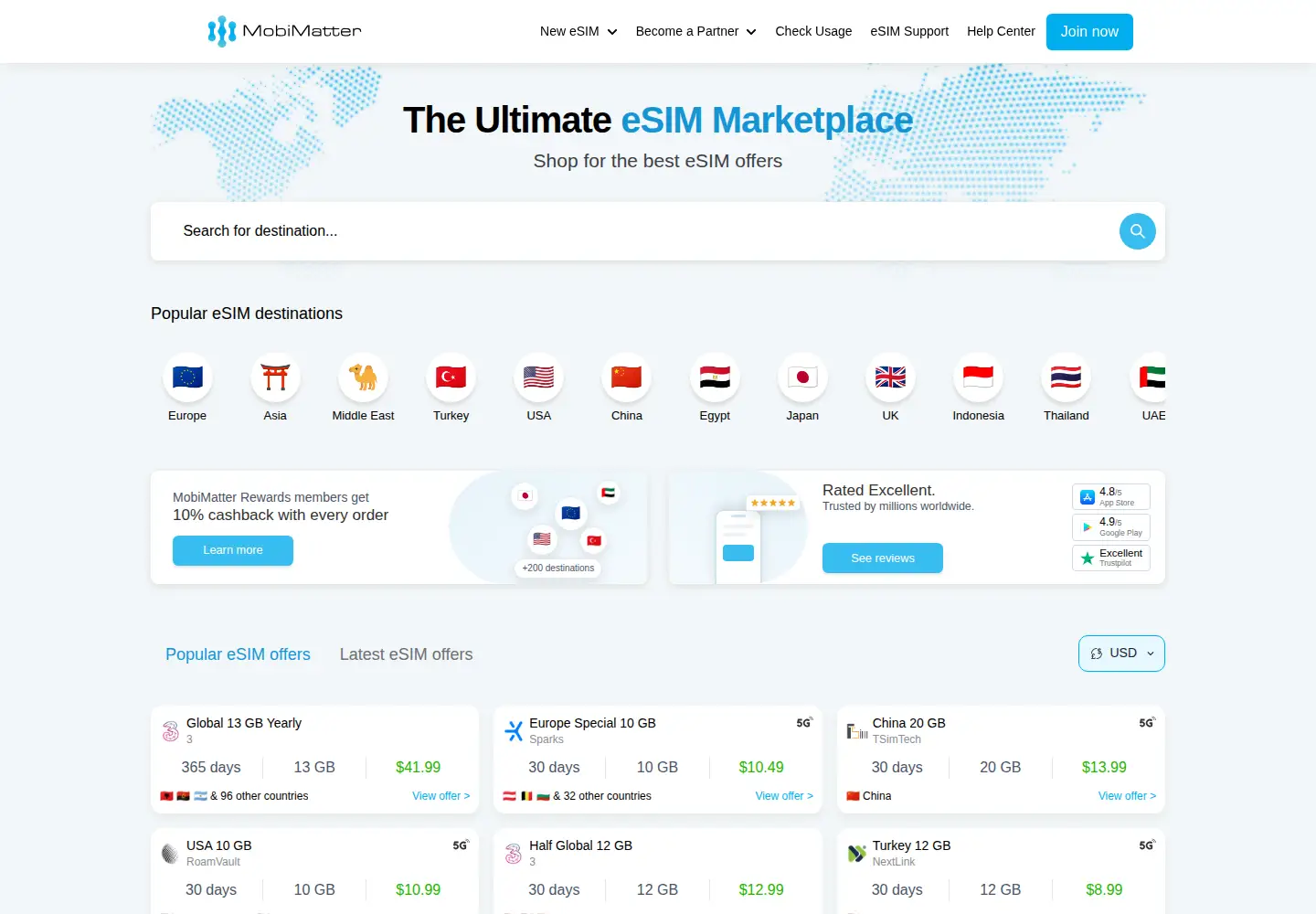Open the USA 10 GB offer card
Image resolution: width=1316 pixels, height=914 pixels.
click(314, 871)
